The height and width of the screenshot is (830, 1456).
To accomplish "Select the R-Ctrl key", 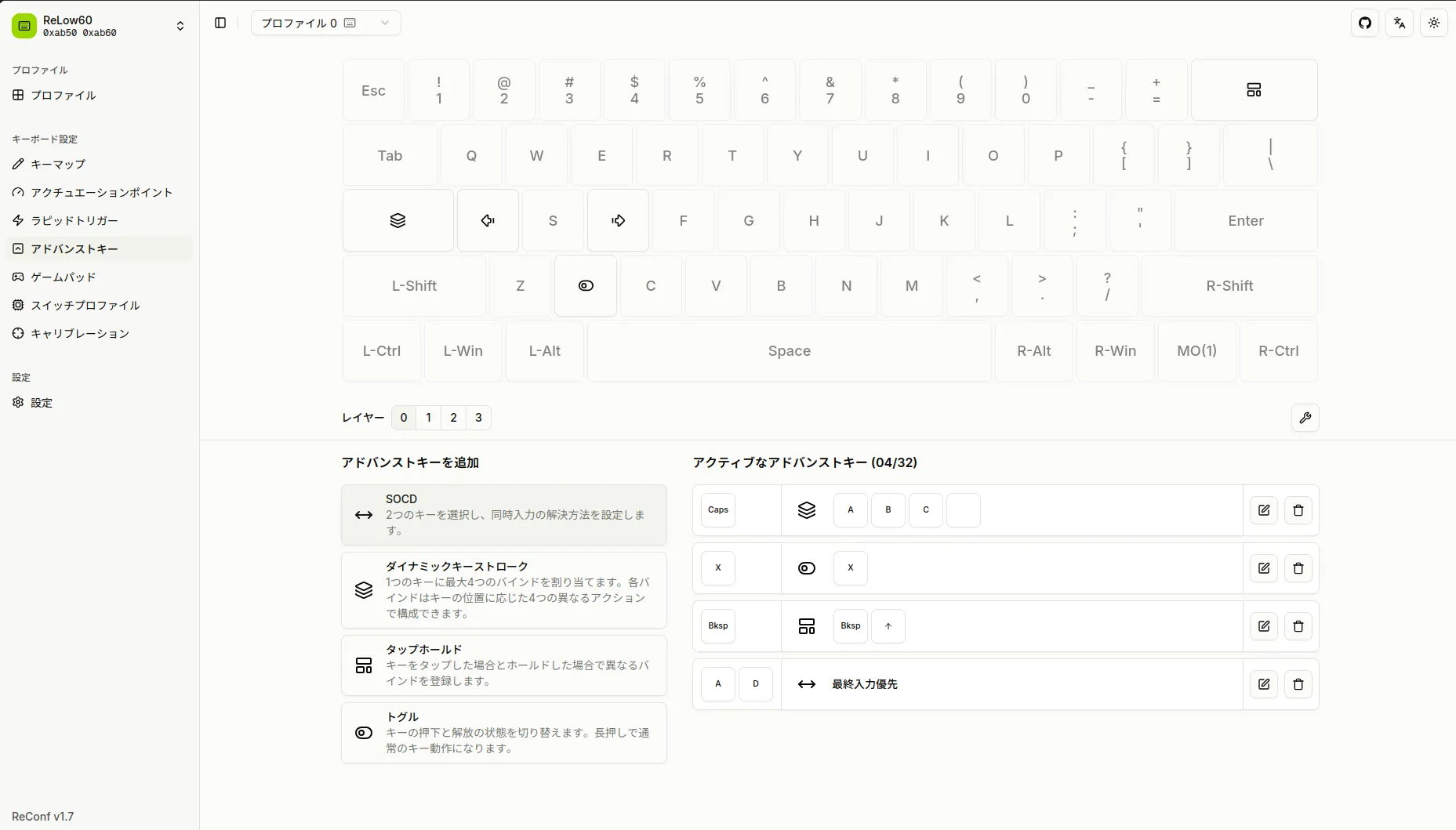I will tap(1279, 350).
